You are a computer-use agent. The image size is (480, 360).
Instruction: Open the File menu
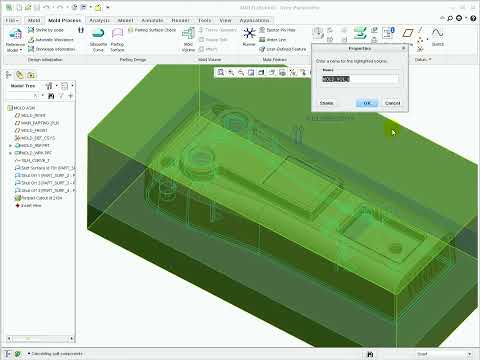click(13, 20)
